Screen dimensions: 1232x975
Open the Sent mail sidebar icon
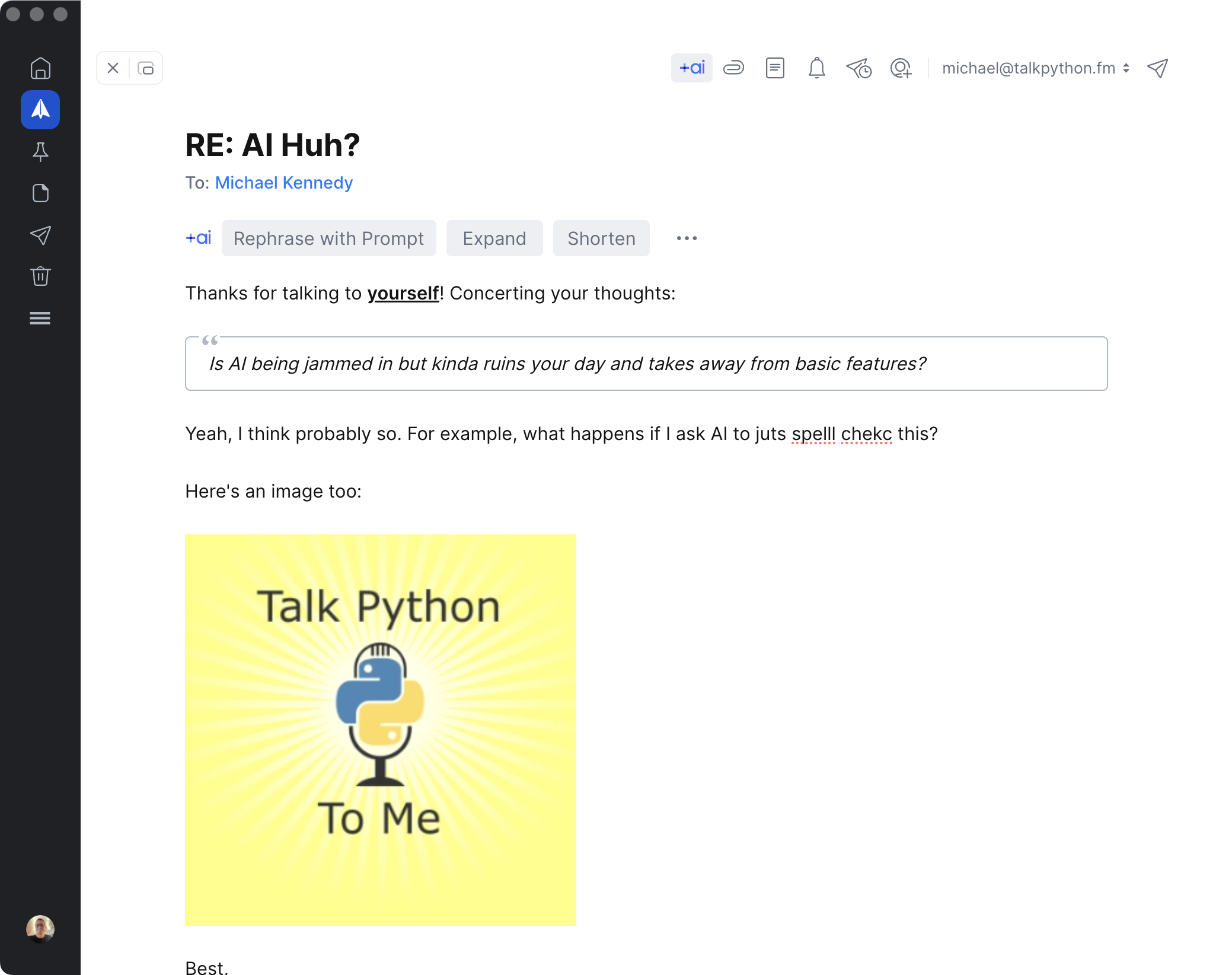pos(40,235)
